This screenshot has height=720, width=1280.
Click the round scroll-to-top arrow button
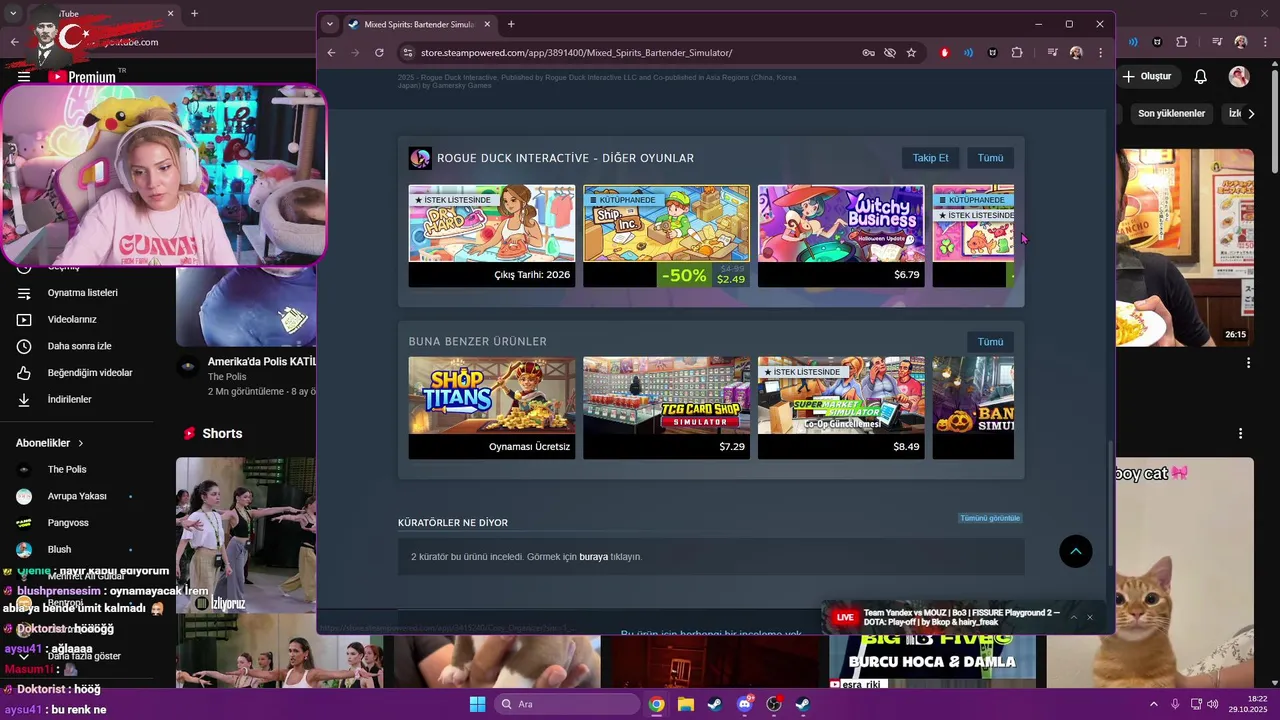[x=1076, y=551]
